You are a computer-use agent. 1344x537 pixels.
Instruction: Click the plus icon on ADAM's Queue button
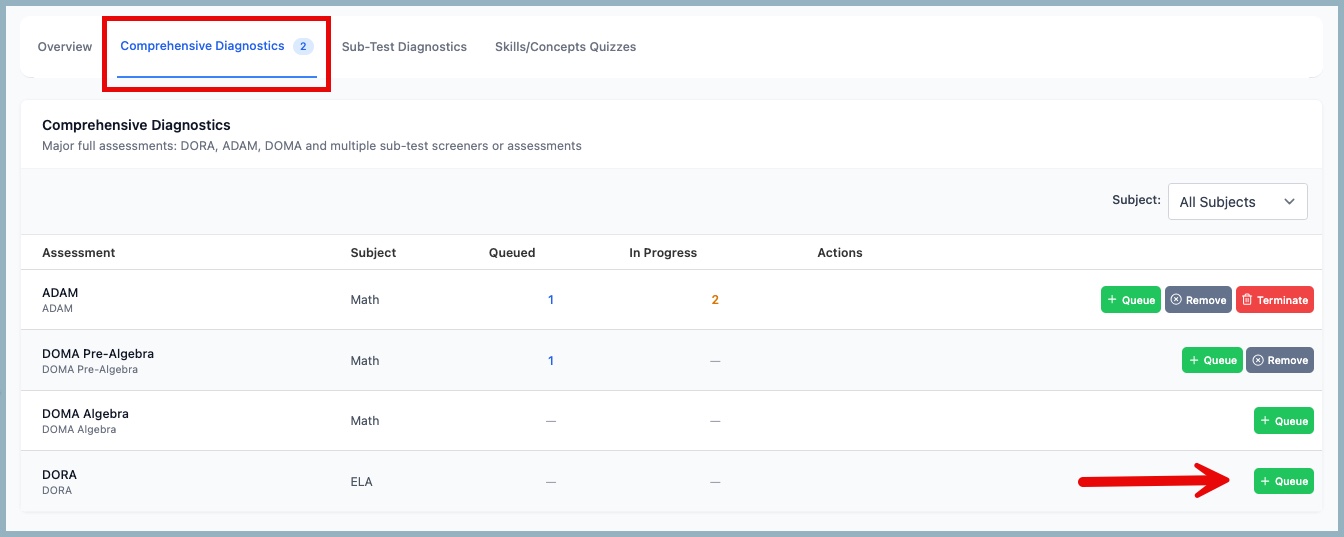pyautogui.click(x=1112, y=300)
